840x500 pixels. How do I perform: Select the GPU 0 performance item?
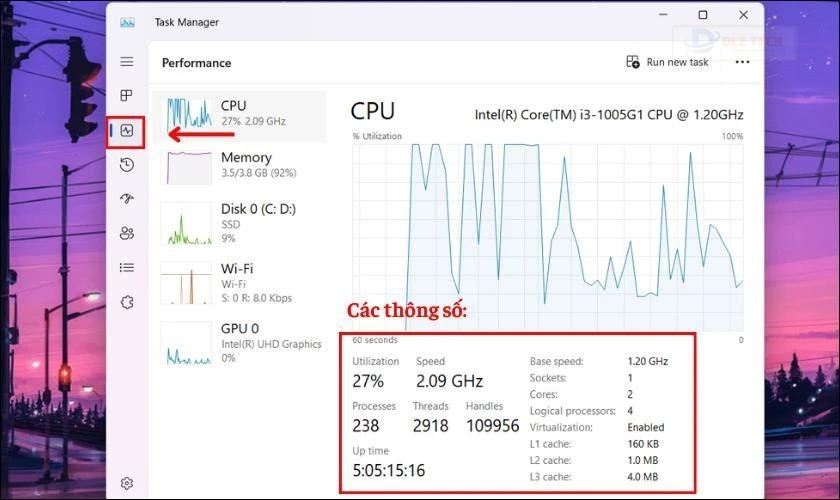(x=239, y=343)
